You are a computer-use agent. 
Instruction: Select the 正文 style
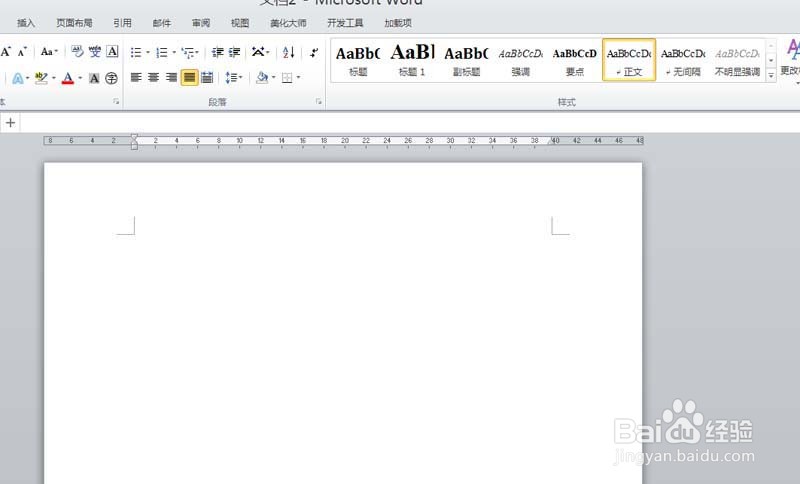coord(629,60)
